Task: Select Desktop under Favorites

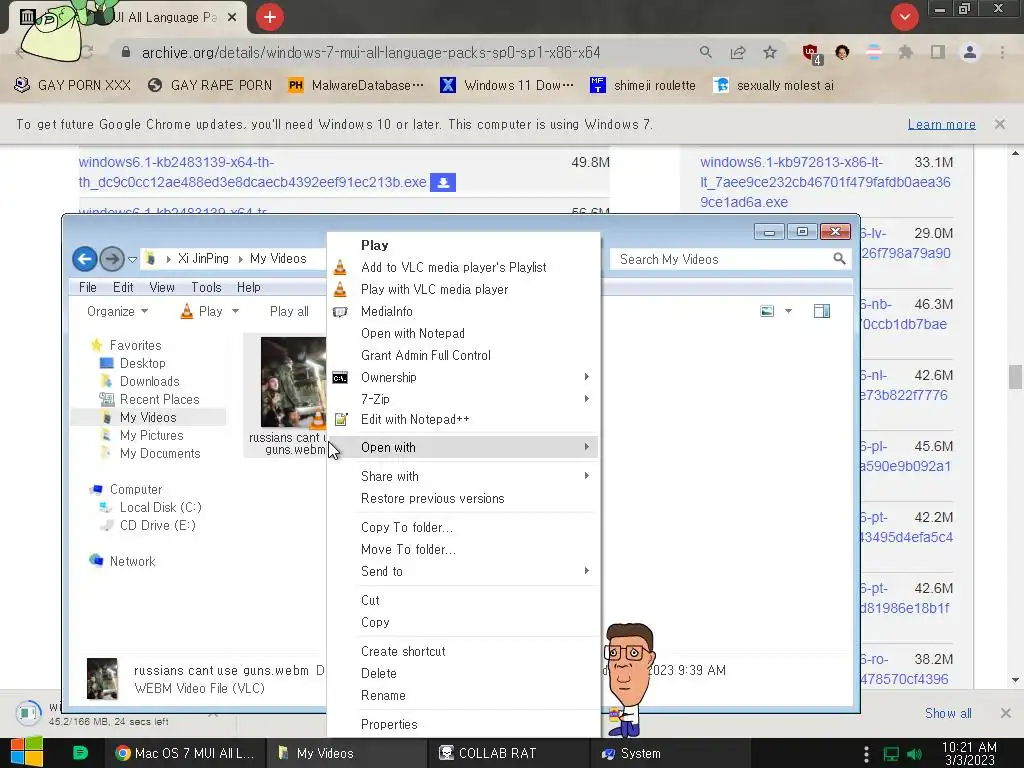Action: coord(142,363)
